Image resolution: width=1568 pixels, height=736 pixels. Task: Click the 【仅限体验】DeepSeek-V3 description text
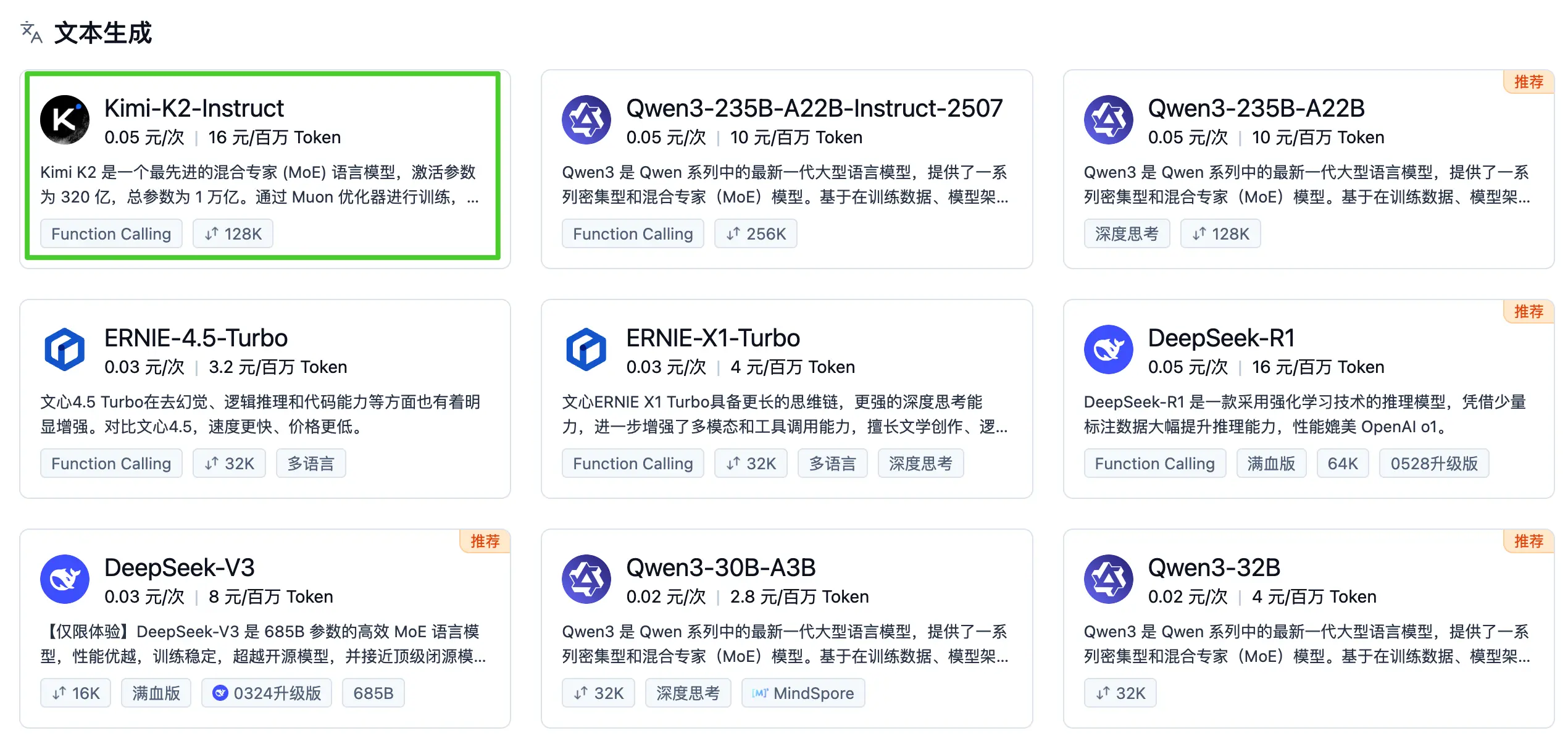pos(264,643)
